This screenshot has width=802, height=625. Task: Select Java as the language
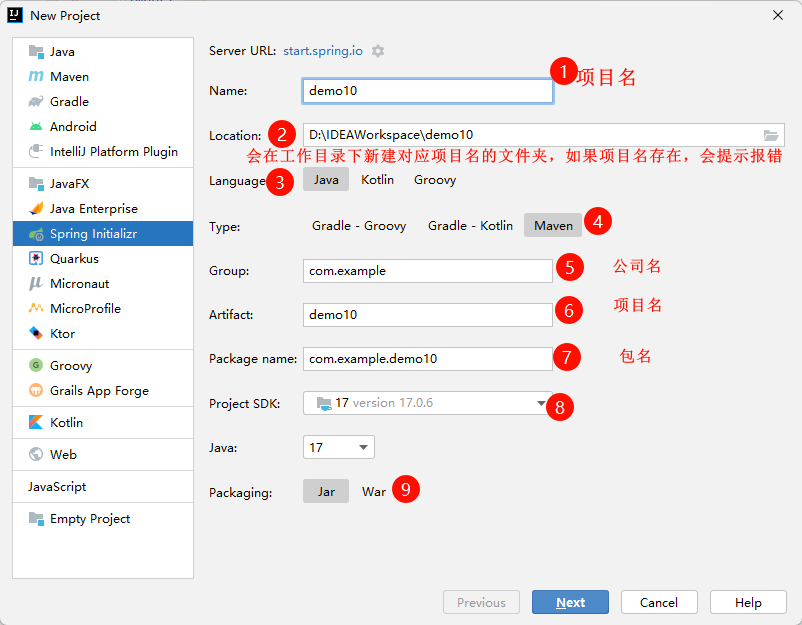coord(326,180)
